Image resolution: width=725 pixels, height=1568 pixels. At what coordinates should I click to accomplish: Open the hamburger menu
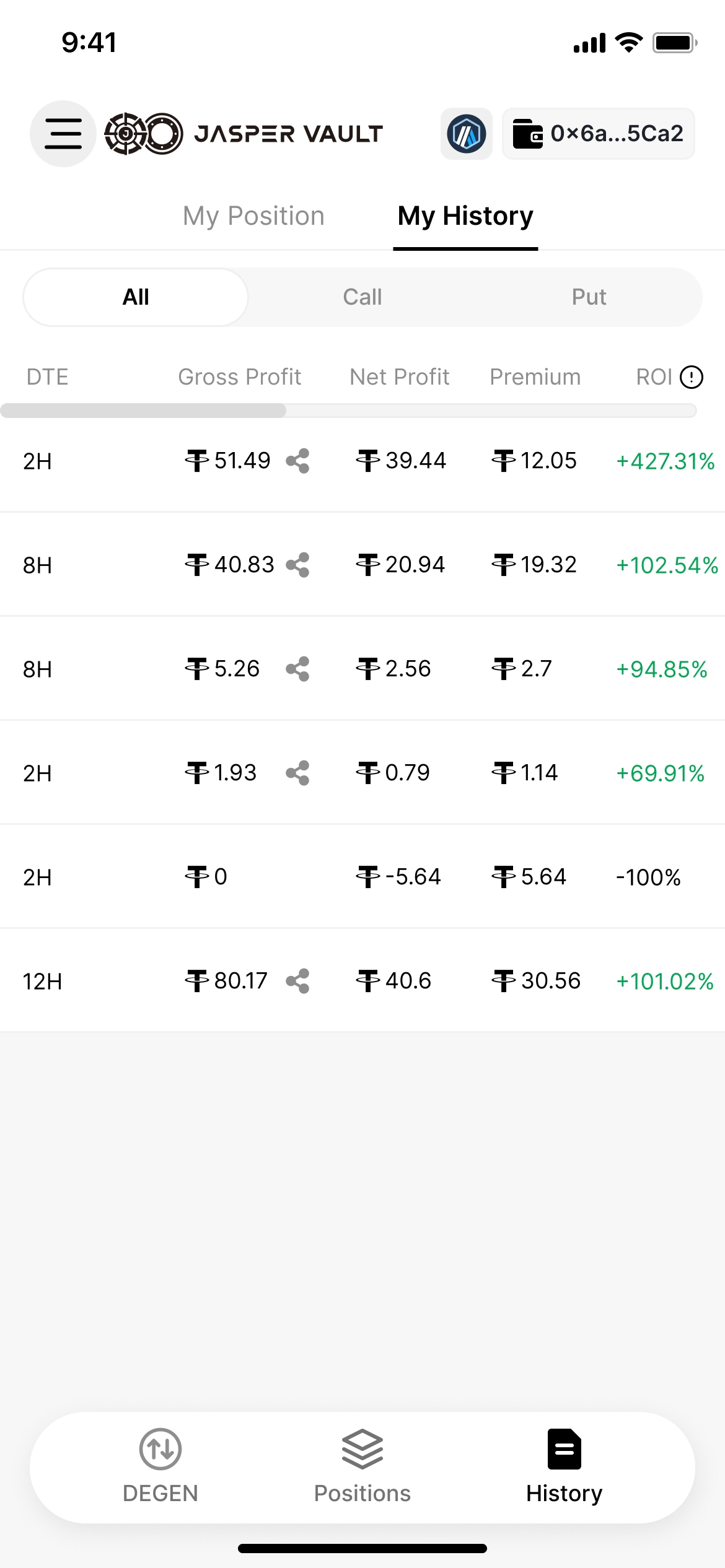(63, 134)
